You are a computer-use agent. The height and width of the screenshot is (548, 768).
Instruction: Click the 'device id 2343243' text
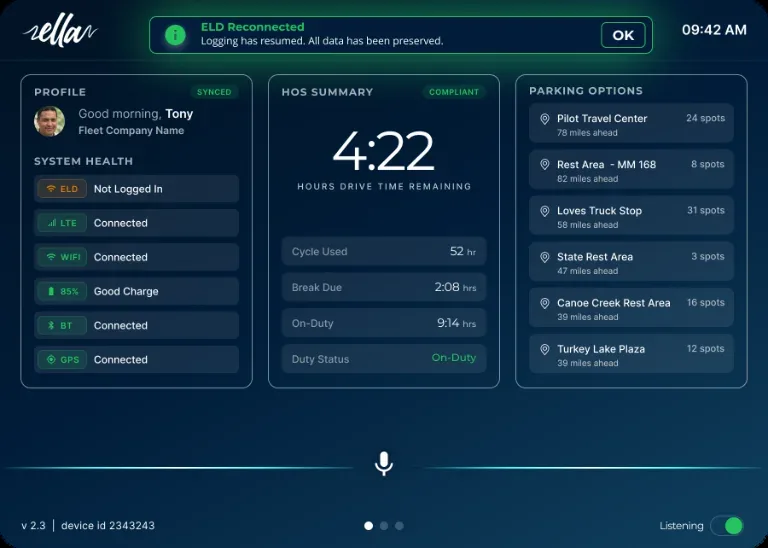point(108,526)
